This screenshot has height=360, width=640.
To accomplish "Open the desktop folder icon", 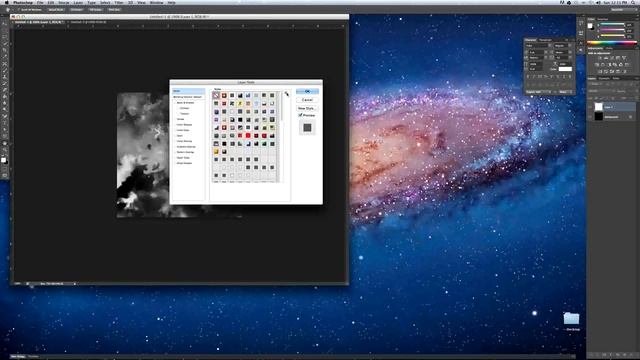I will click(571, 318).
